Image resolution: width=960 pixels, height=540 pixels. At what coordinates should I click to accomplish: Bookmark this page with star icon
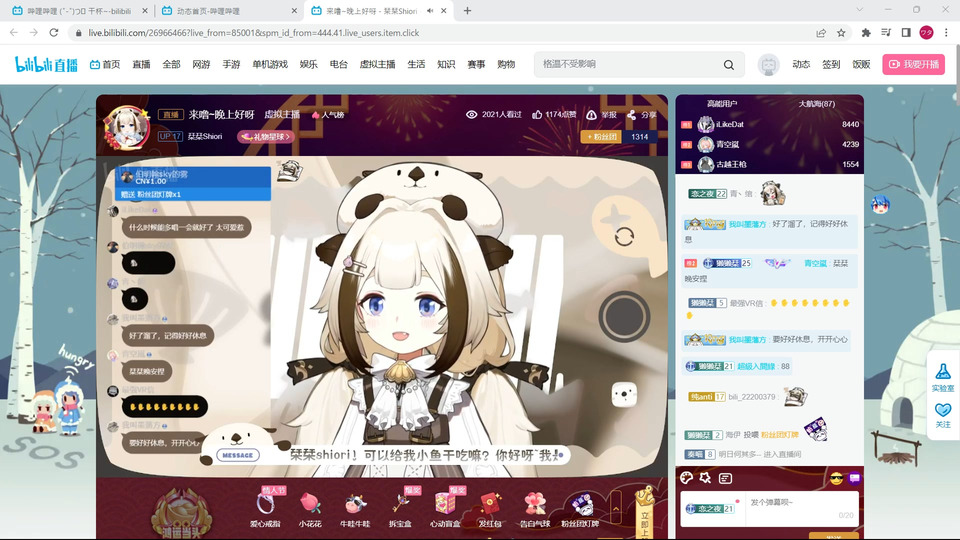click(x=841, y=32)
